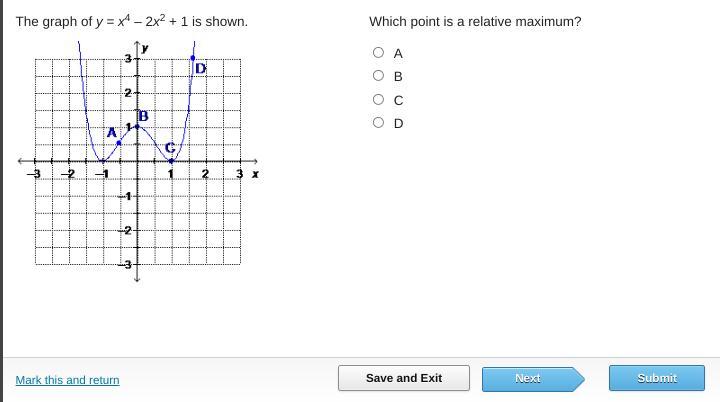Click point A on the graph curve

(x=120, y=143)
